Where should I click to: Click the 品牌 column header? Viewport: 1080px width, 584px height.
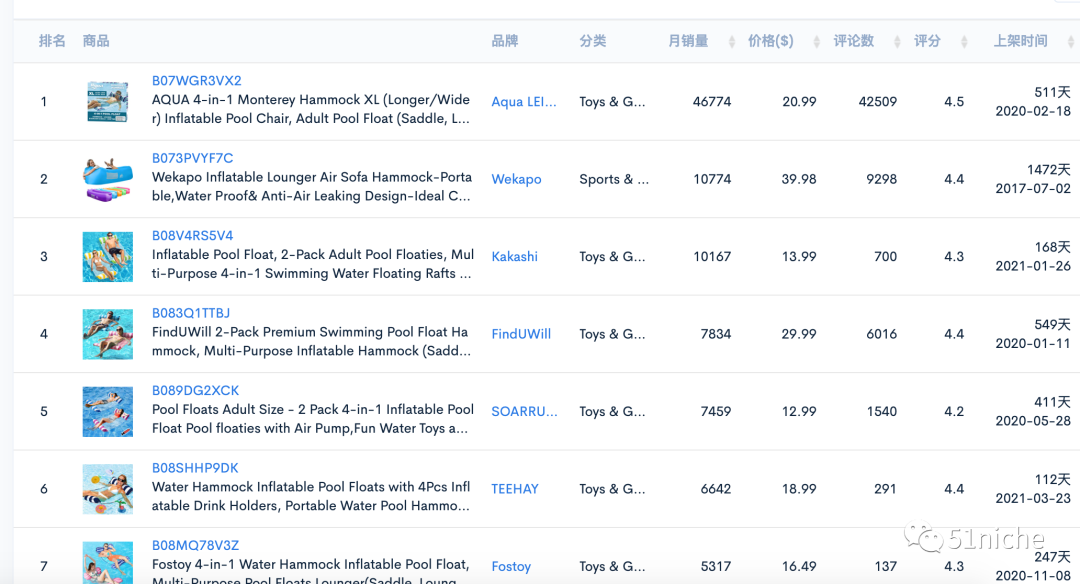pyautogui.click(x=505, y=41)
